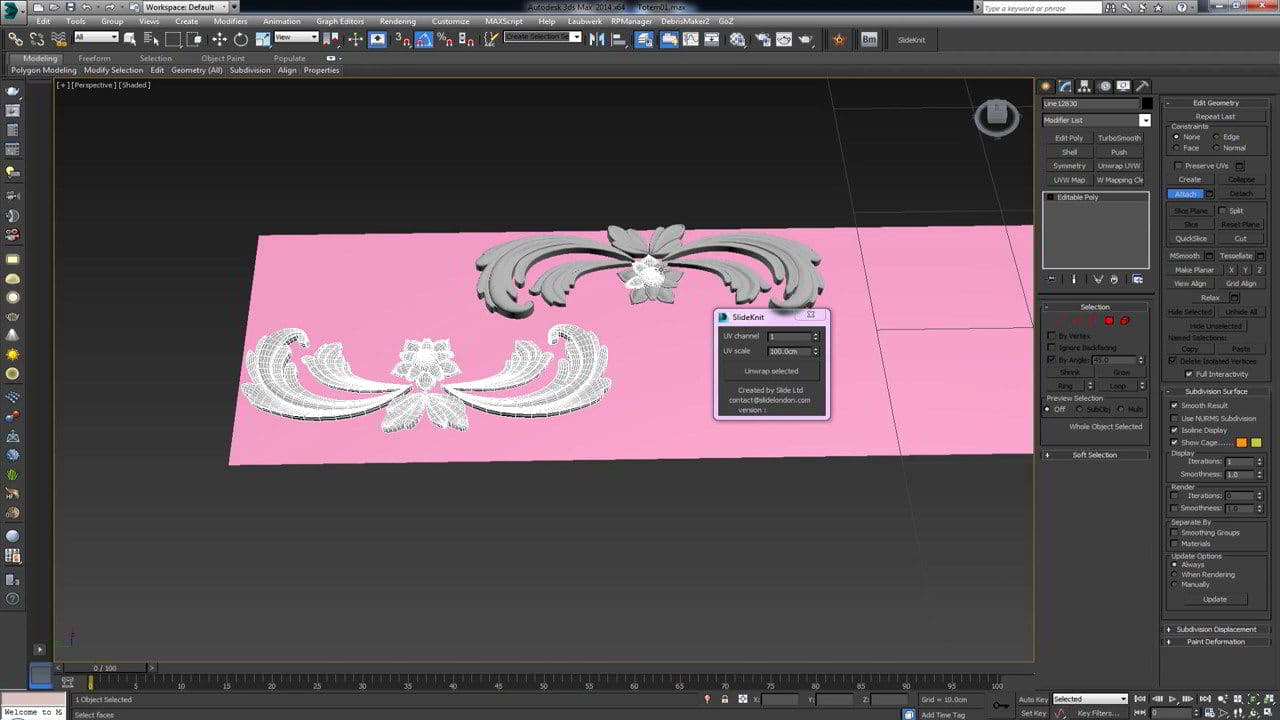Select the Rotate transform tool
This screenshot has width=1280, height=720.
[x=241, y=40]
